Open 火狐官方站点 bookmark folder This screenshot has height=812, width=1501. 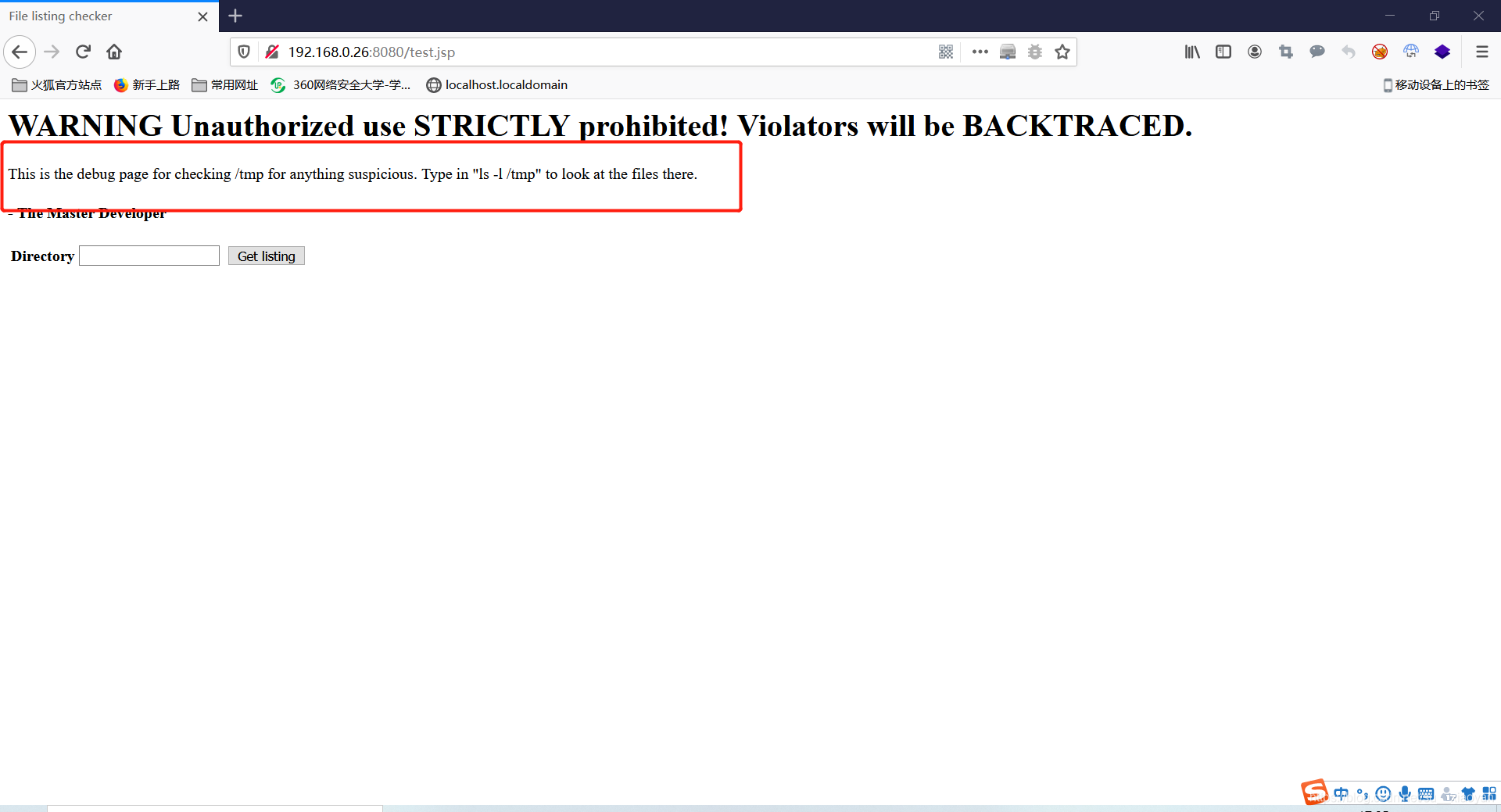(56, 85)
